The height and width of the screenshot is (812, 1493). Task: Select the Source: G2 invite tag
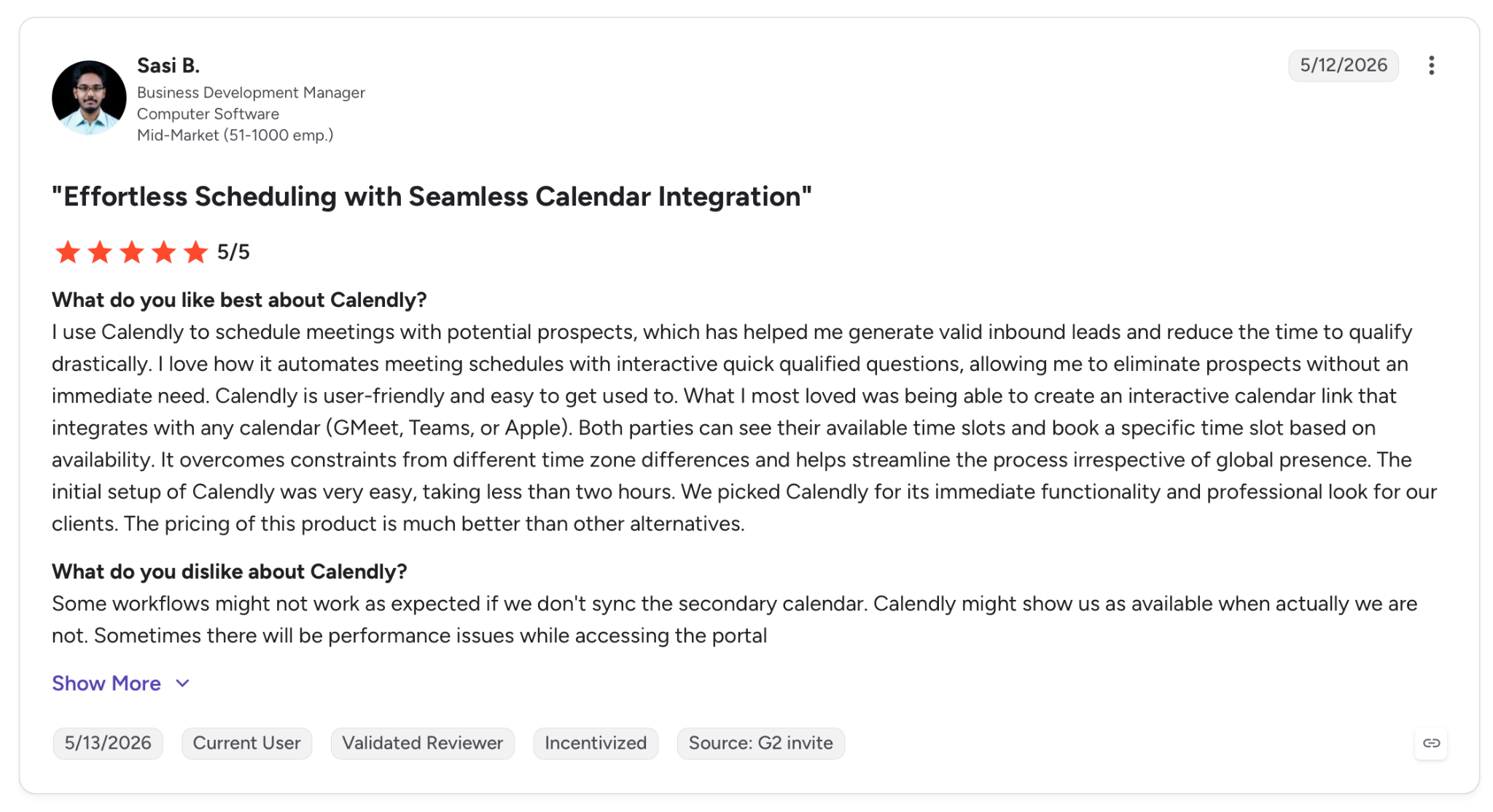[761, 743]
